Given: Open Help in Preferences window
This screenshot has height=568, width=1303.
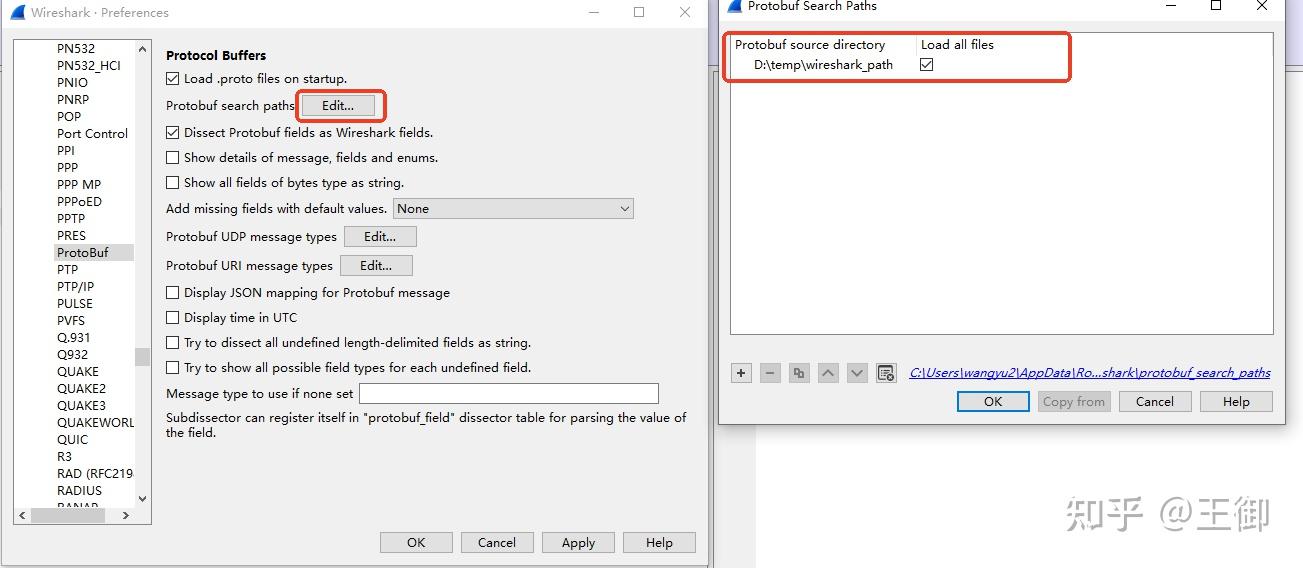Looking at the screenshot, I should pos(659,543).
